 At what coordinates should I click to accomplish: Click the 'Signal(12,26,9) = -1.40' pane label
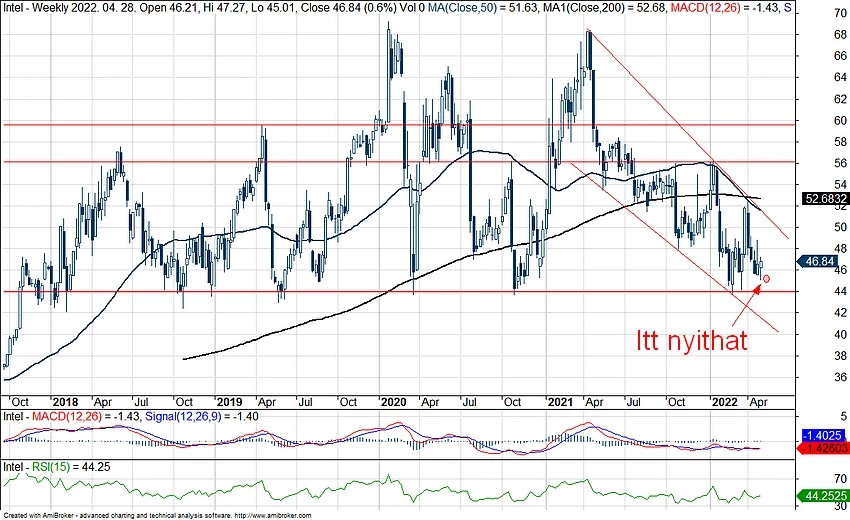(x=201, y=416)
